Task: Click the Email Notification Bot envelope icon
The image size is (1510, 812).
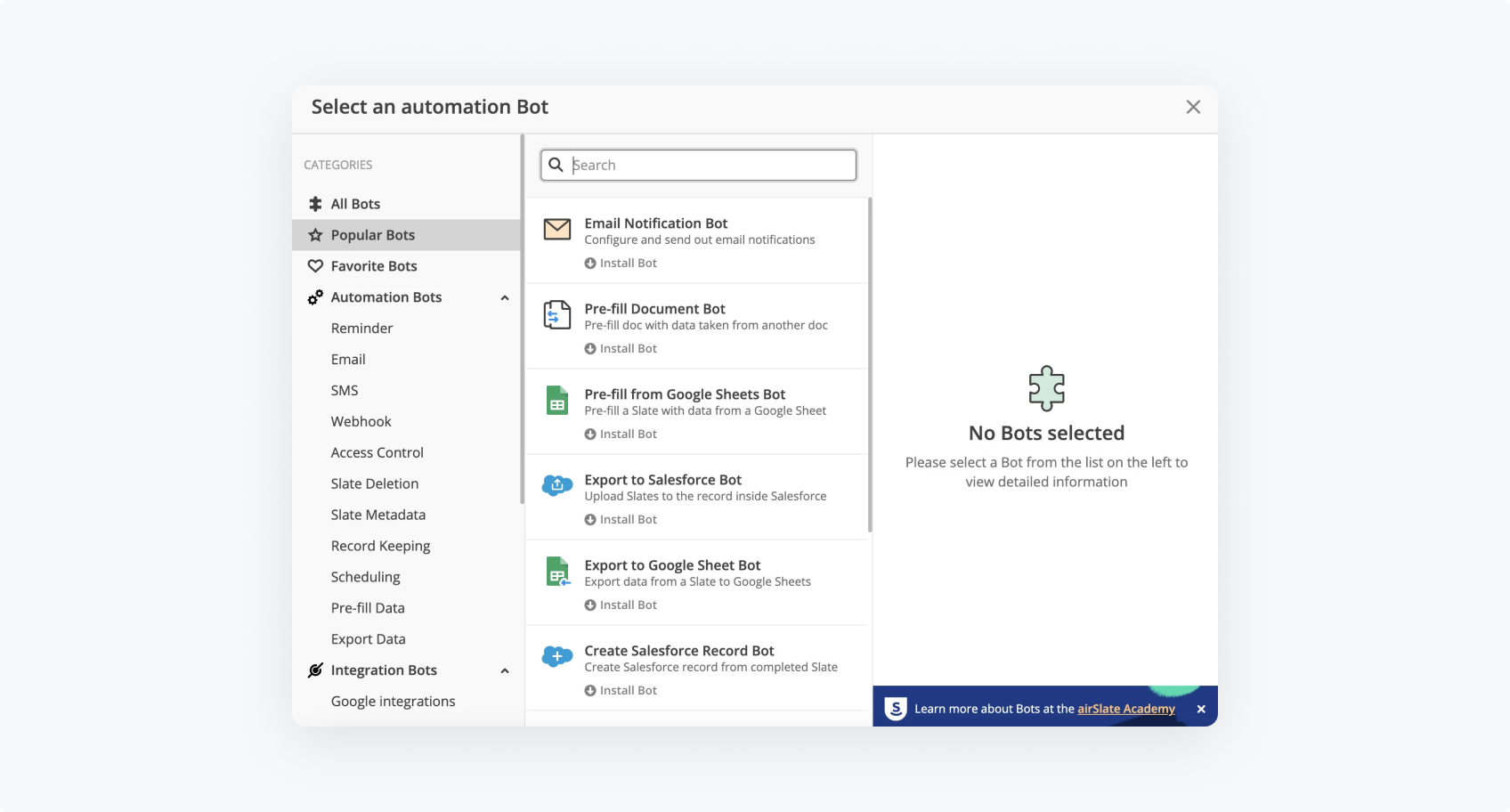Action: click(557, 230)
